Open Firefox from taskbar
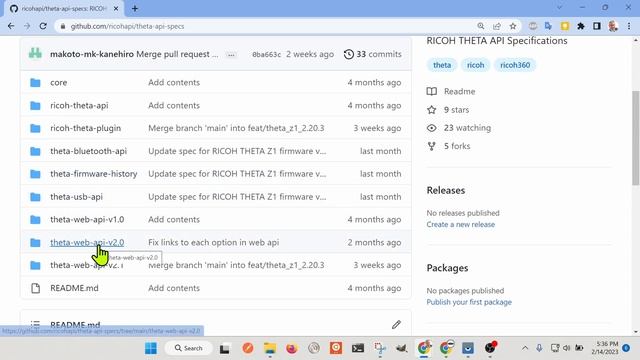This screenshot has height=360, width=640. pos(292,348)
